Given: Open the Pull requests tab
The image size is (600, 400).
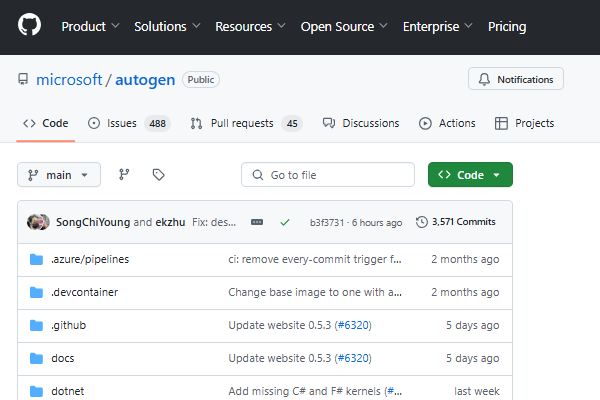Looking at the screenshot, I should click(246, 123).
